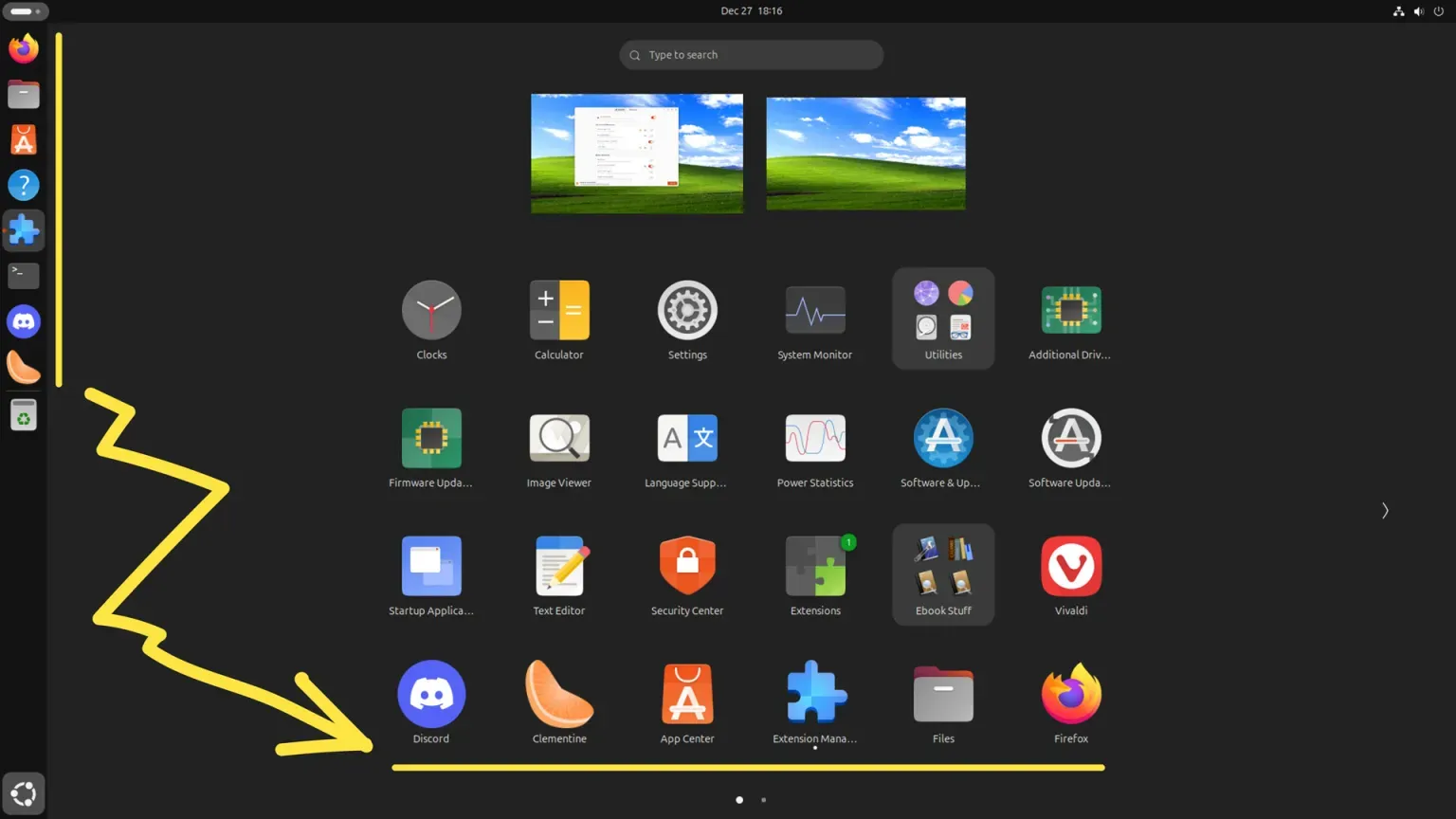Open Help icon in the dock
1456x819 pixels.
(x=24, y=185)
